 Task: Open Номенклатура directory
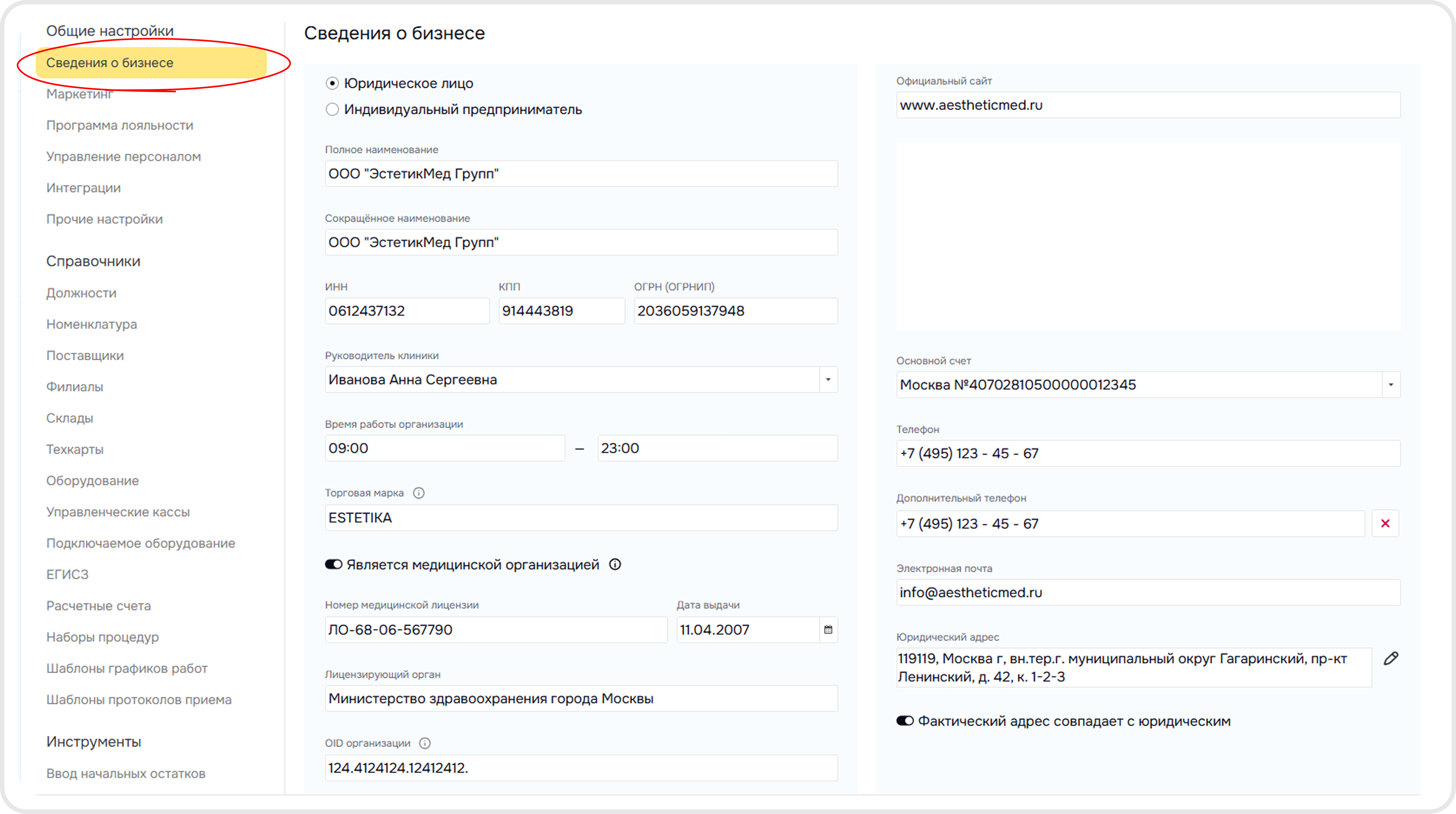click(91, 324)
